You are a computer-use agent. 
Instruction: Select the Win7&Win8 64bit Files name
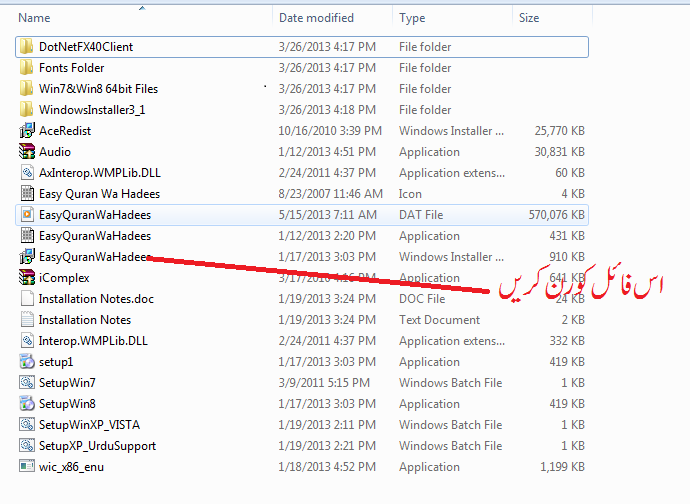98,88
